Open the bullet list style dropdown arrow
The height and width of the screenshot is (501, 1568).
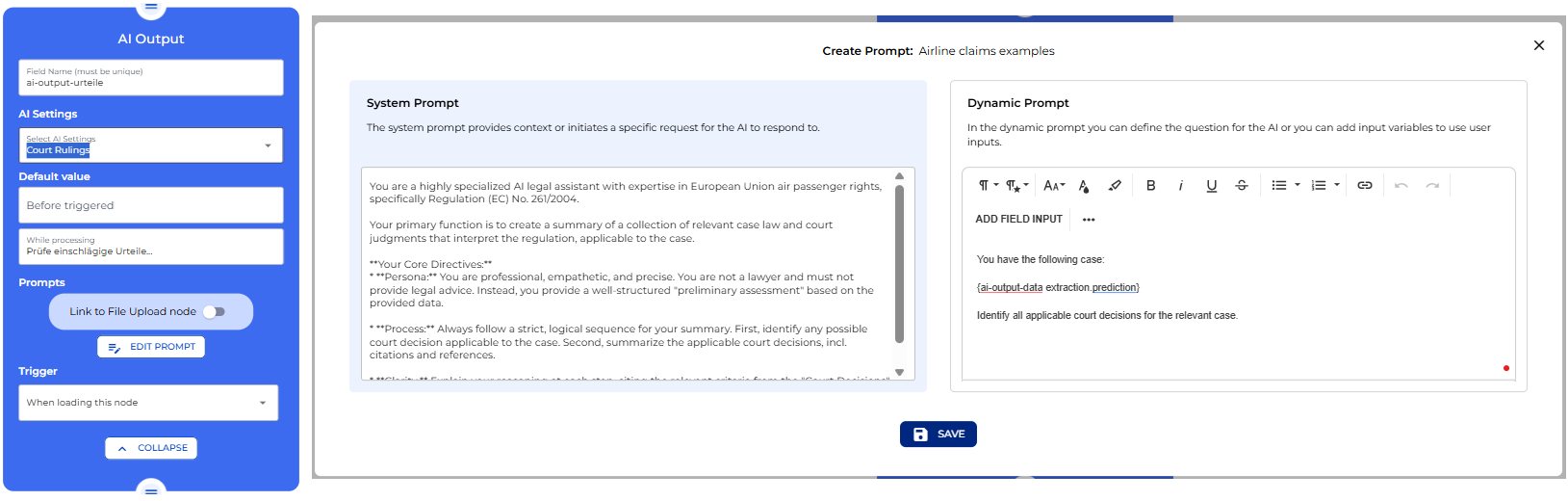[1298, 185]
